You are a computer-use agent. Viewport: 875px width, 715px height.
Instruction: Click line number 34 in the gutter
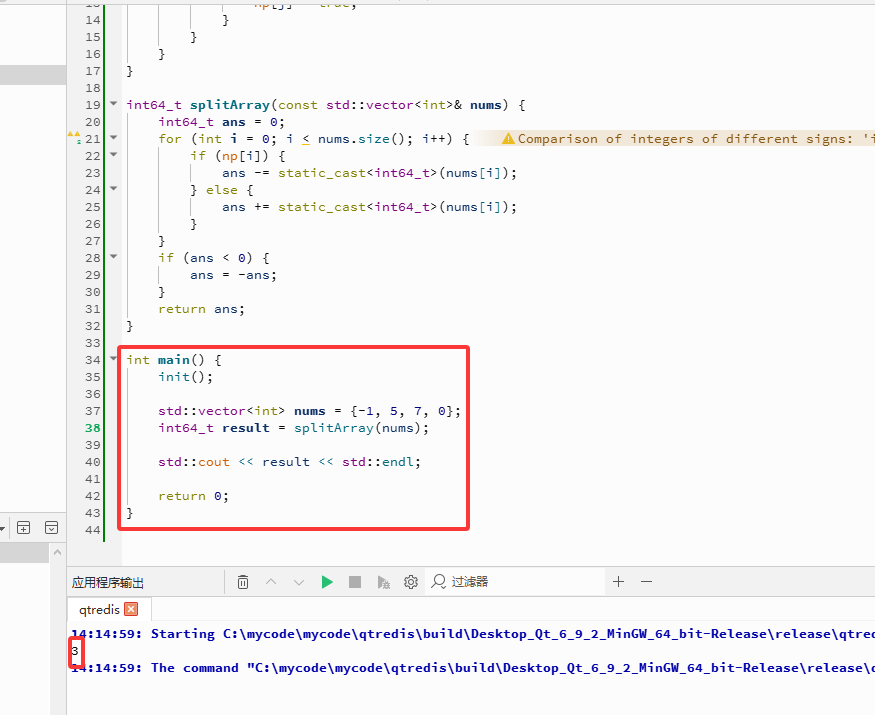[x=93, y=360]
